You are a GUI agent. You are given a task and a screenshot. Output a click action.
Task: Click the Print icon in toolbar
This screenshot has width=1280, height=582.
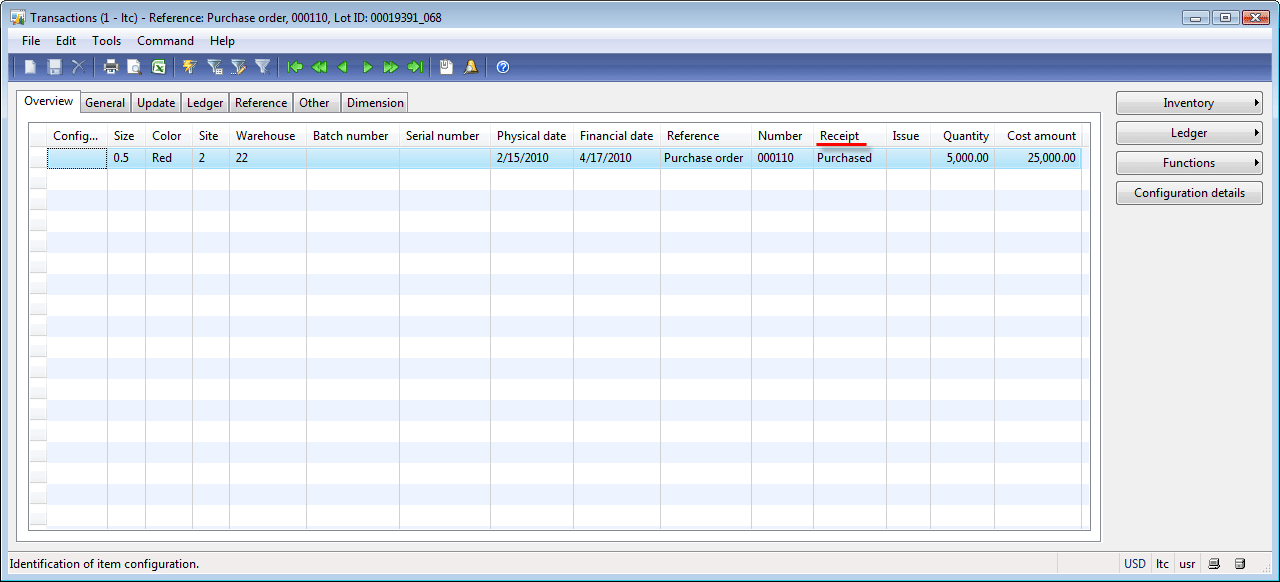click(111, 67)
